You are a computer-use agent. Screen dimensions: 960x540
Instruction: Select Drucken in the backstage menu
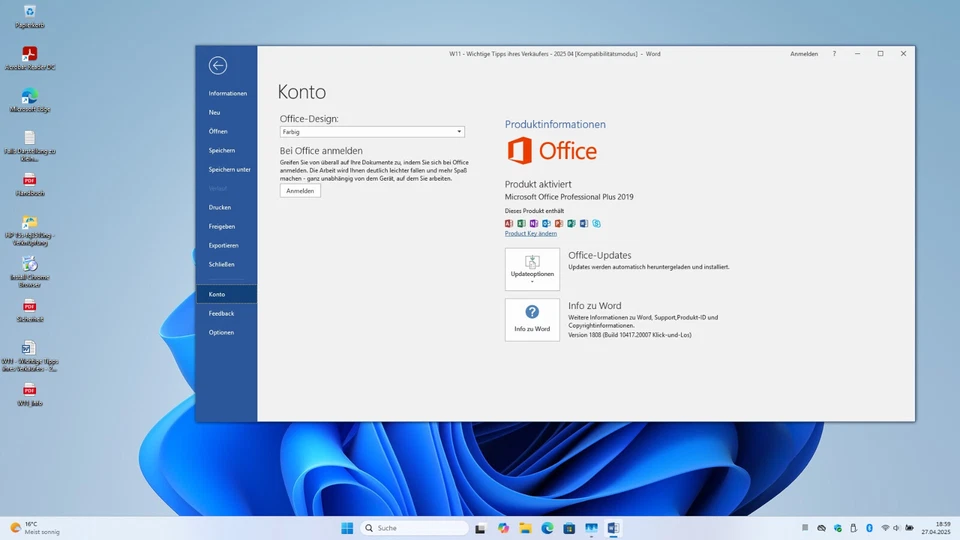220,207
